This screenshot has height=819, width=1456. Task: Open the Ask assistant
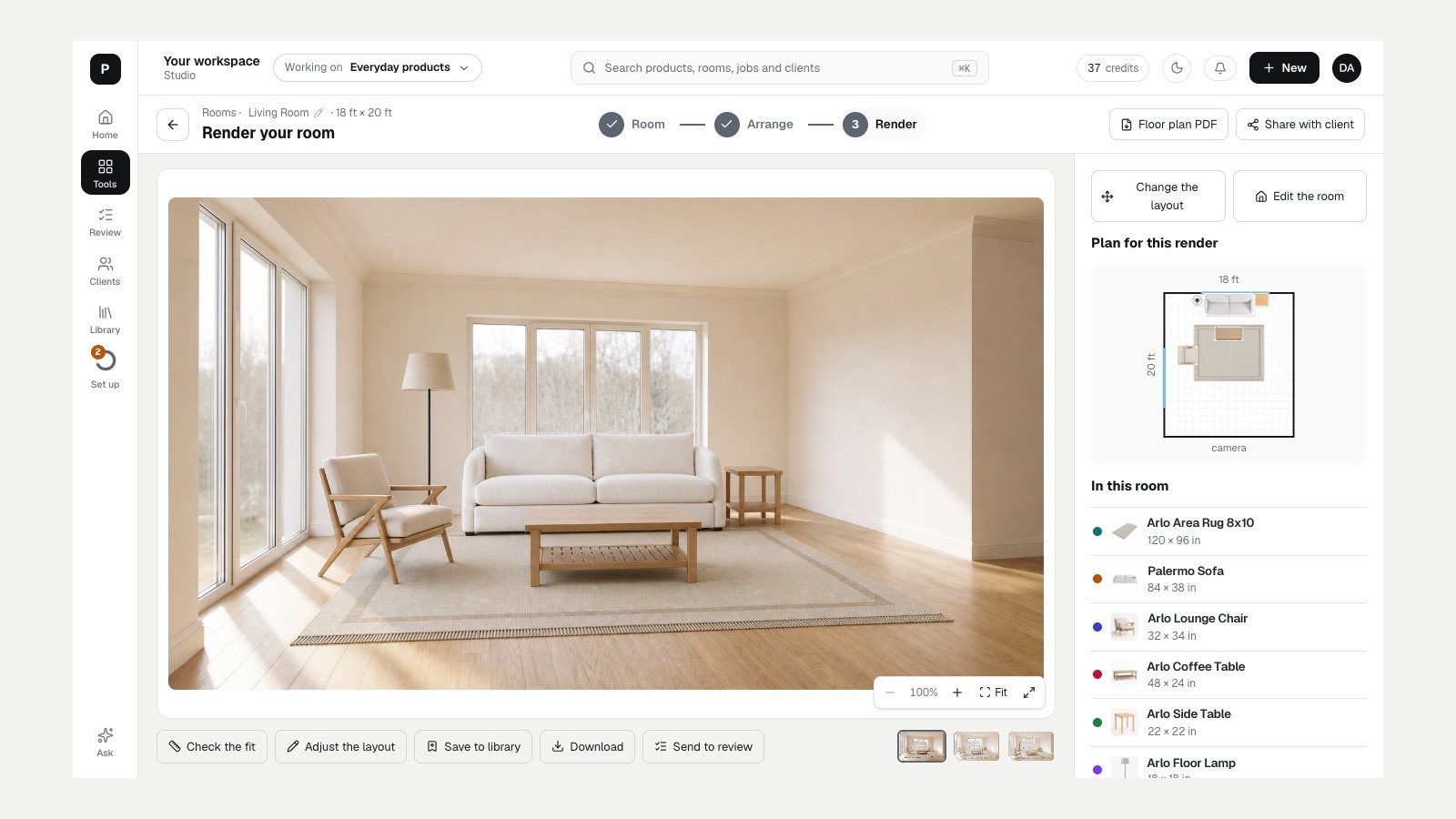click(x=106, y=742)
